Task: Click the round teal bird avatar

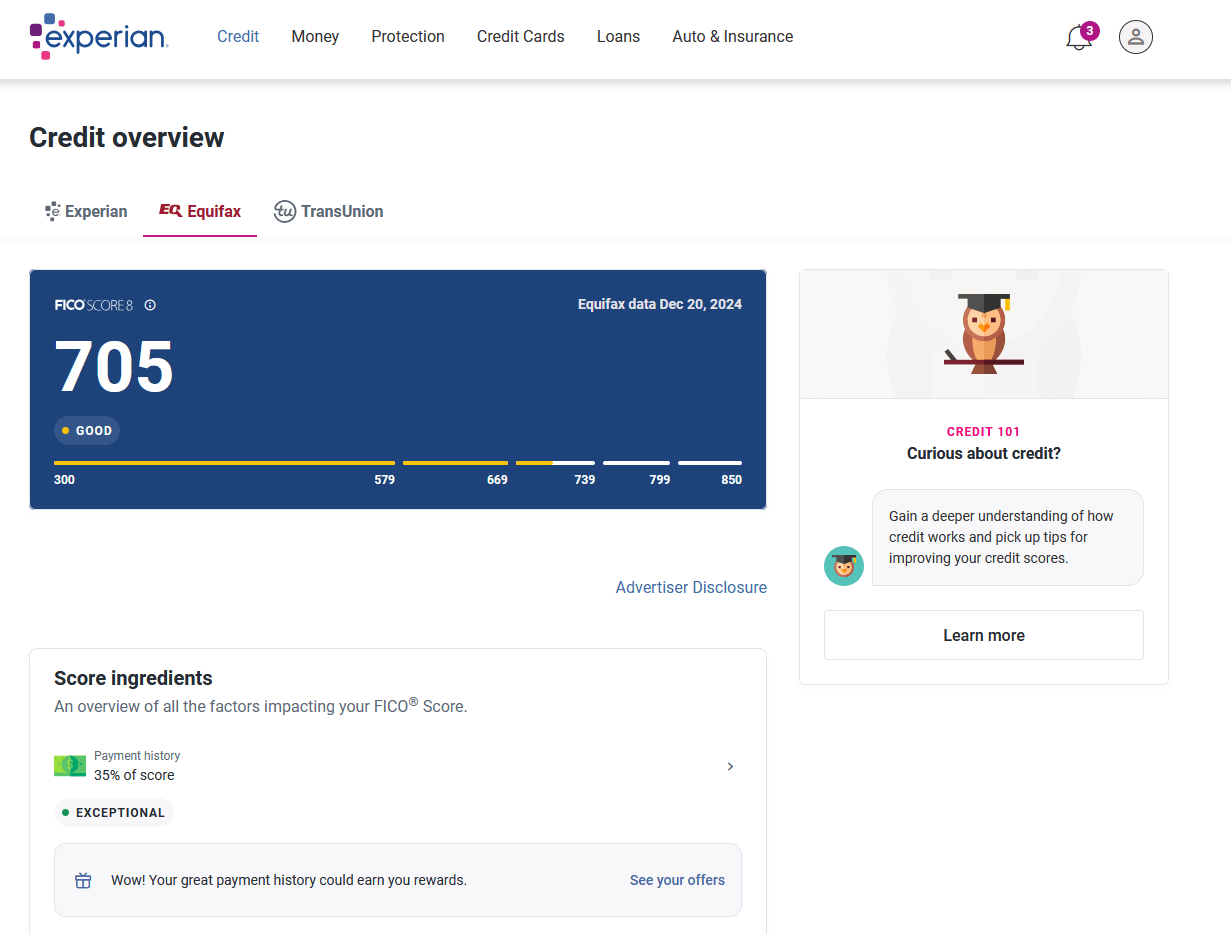Action: pos(843,566)
